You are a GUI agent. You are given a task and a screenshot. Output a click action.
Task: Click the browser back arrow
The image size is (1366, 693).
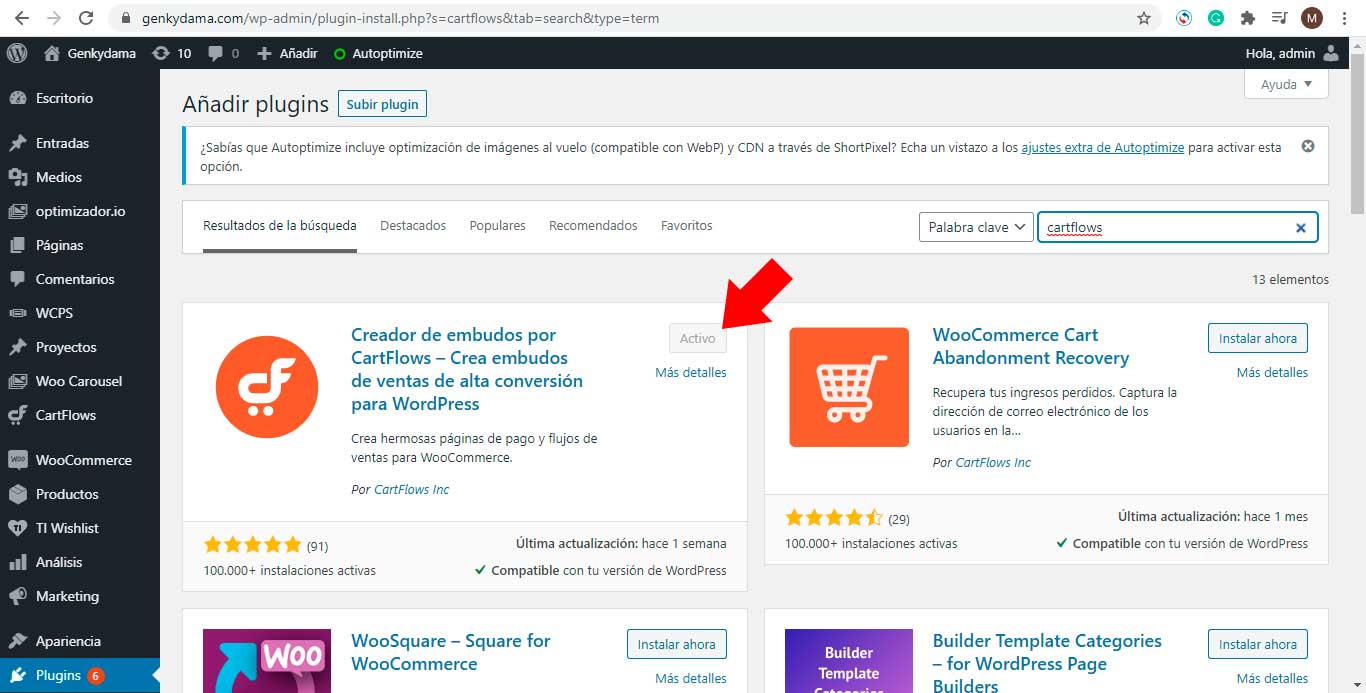tap(21, 18)
